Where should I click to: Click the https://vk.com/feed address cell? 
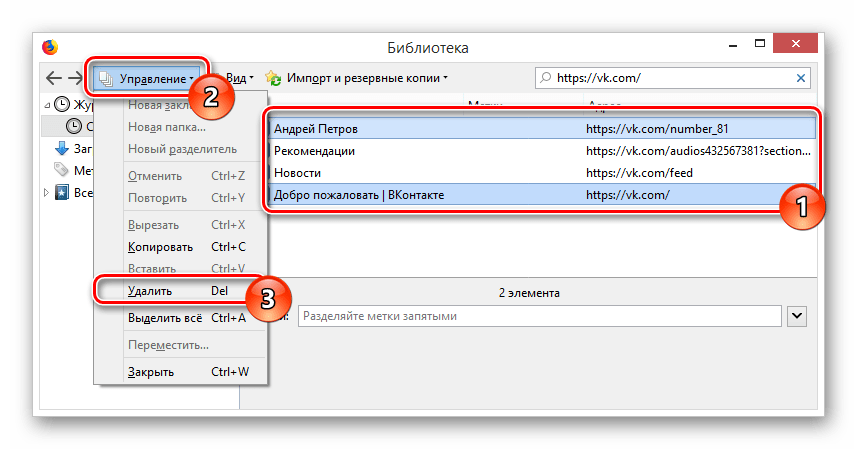click(639, 173)
